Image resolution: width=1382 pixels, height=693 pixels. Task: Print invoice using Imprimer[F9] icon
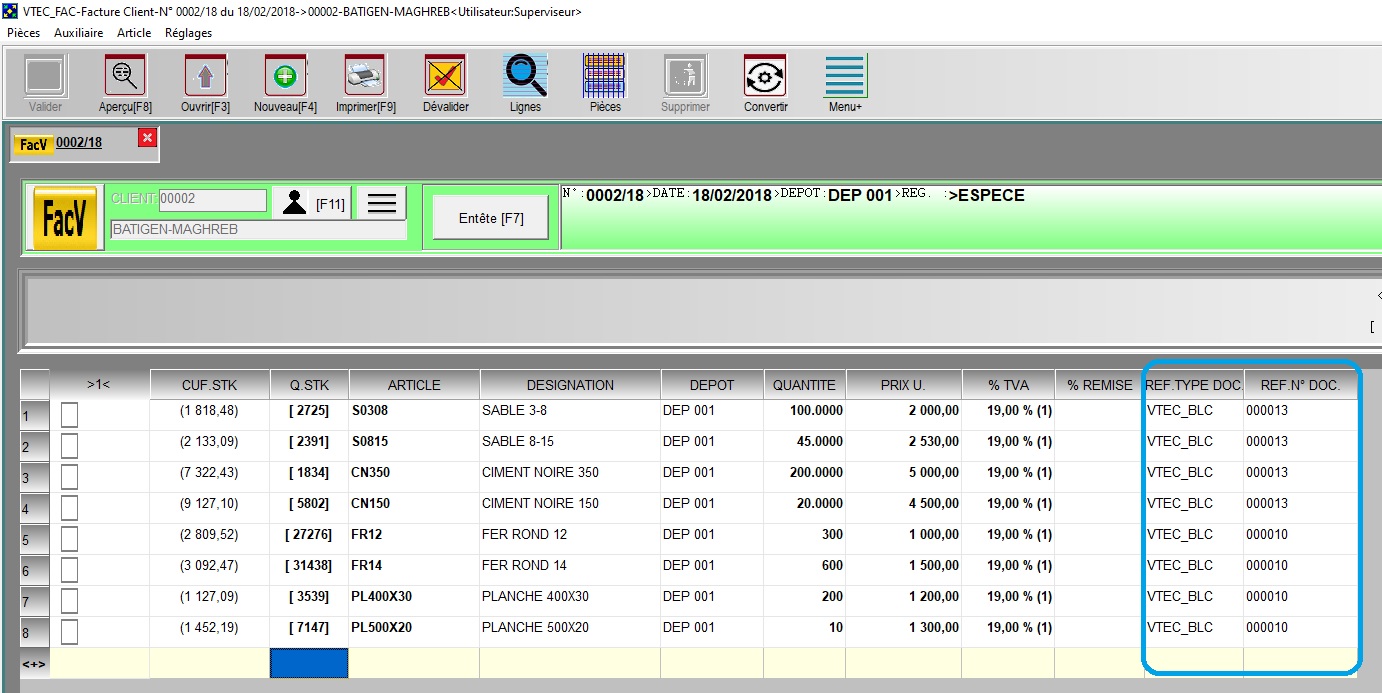[x=365, y=76]
